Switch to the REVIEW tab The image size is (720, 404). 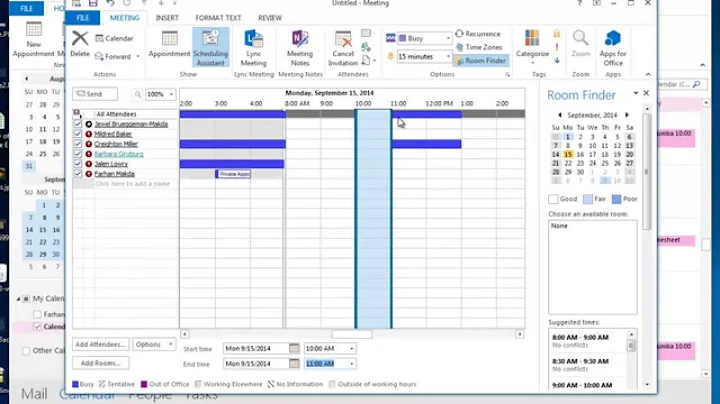tap(270, 18)
